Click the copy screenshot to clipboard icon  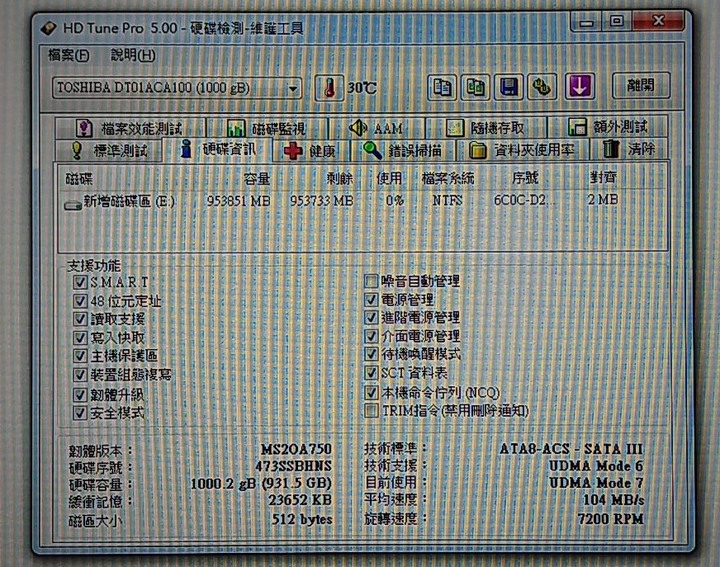(x=475, y=87)
